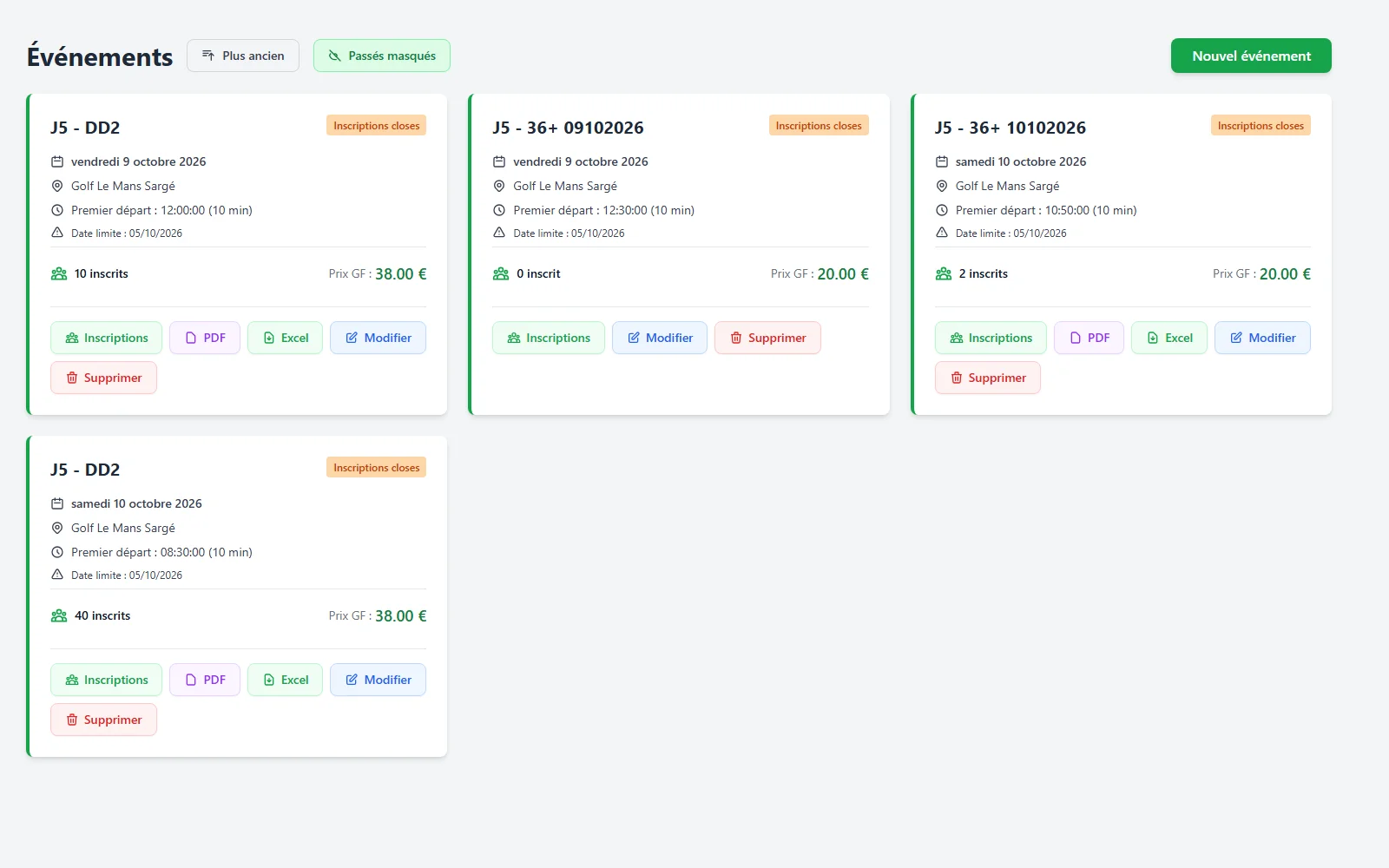Download Excel for J5 - 36+ 10102026

pos(1169,338)
